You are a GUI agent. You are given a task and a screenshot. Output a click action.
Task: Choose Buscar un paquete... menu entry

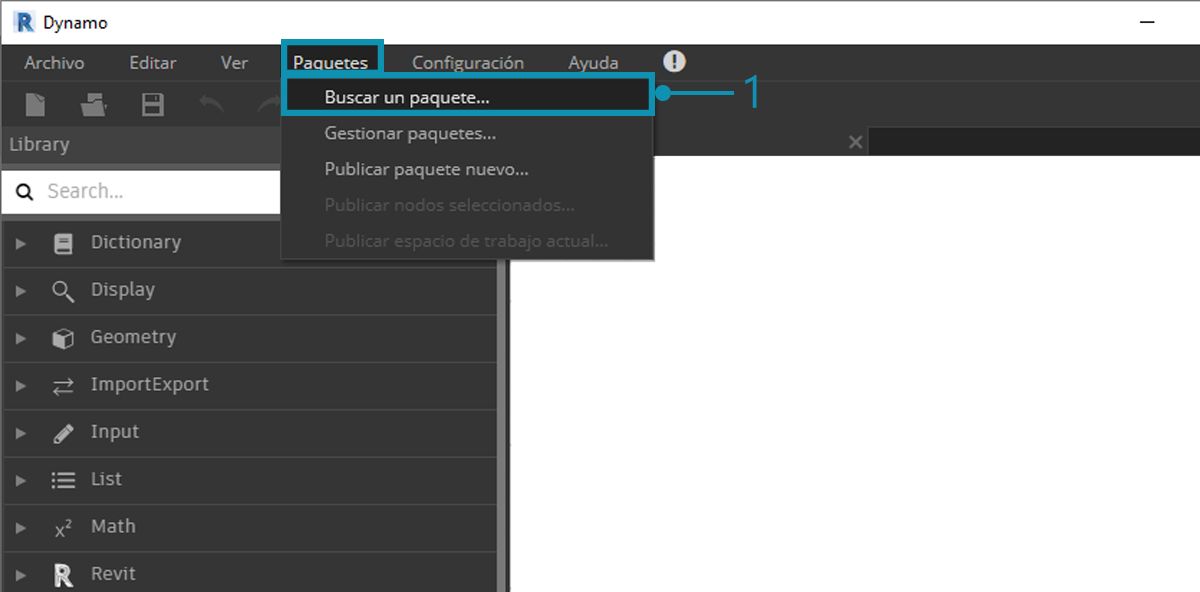(x=468, y=97)
